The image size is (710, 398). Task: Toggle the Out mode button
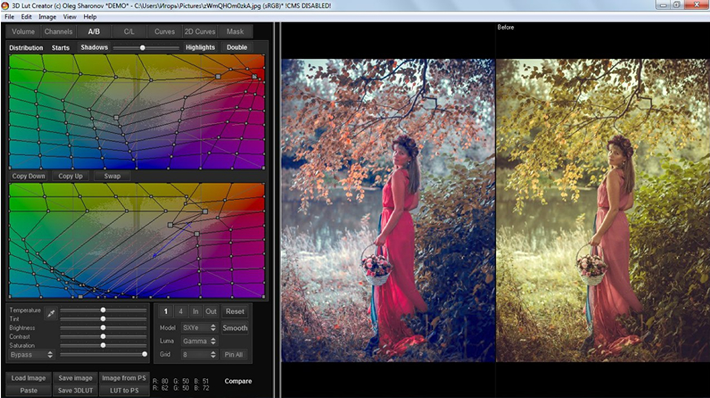coord(211,312)
